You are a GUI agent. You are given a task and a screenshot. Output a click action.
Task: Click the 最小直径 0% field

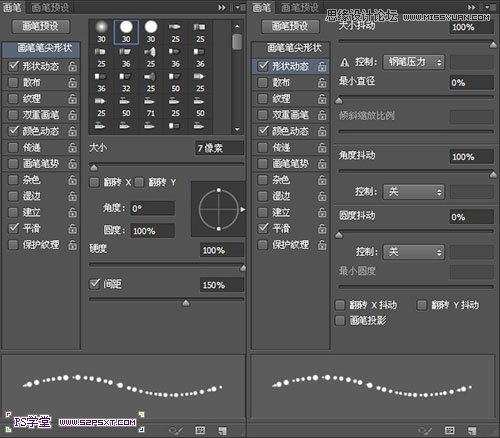472,83
